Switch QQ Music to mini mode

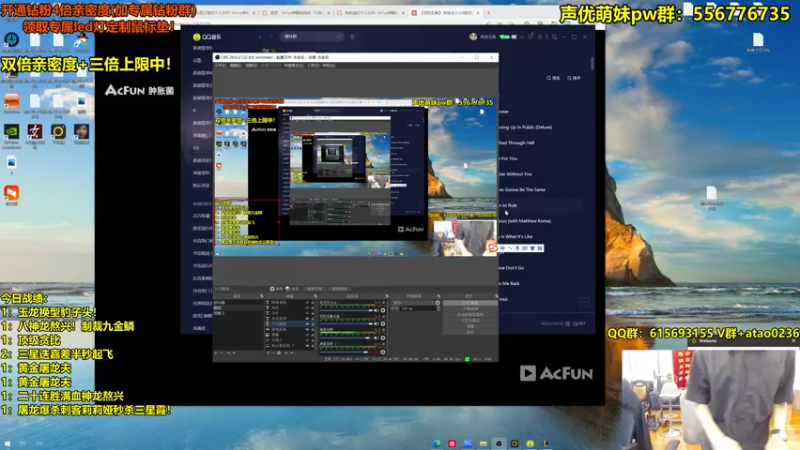pyautogui.click(x=555, y=37)
